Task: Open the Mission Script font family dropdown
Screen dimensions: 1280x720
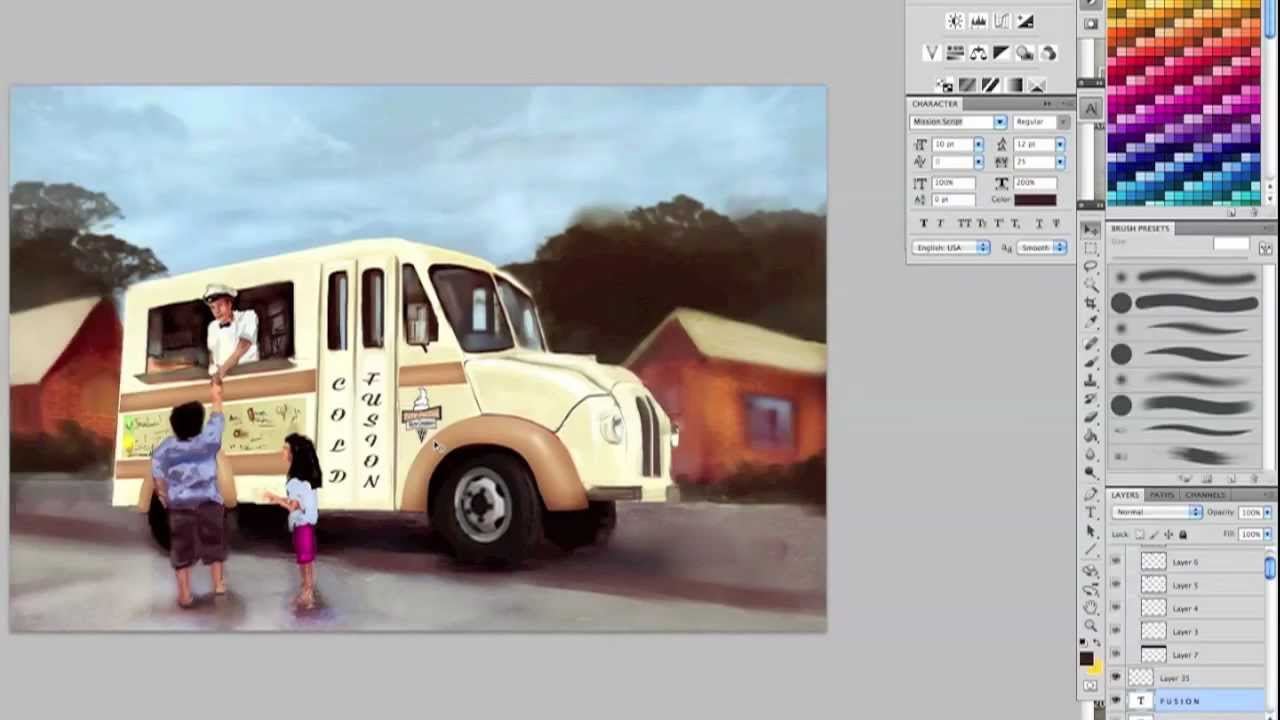Action: tap(999, 122)
